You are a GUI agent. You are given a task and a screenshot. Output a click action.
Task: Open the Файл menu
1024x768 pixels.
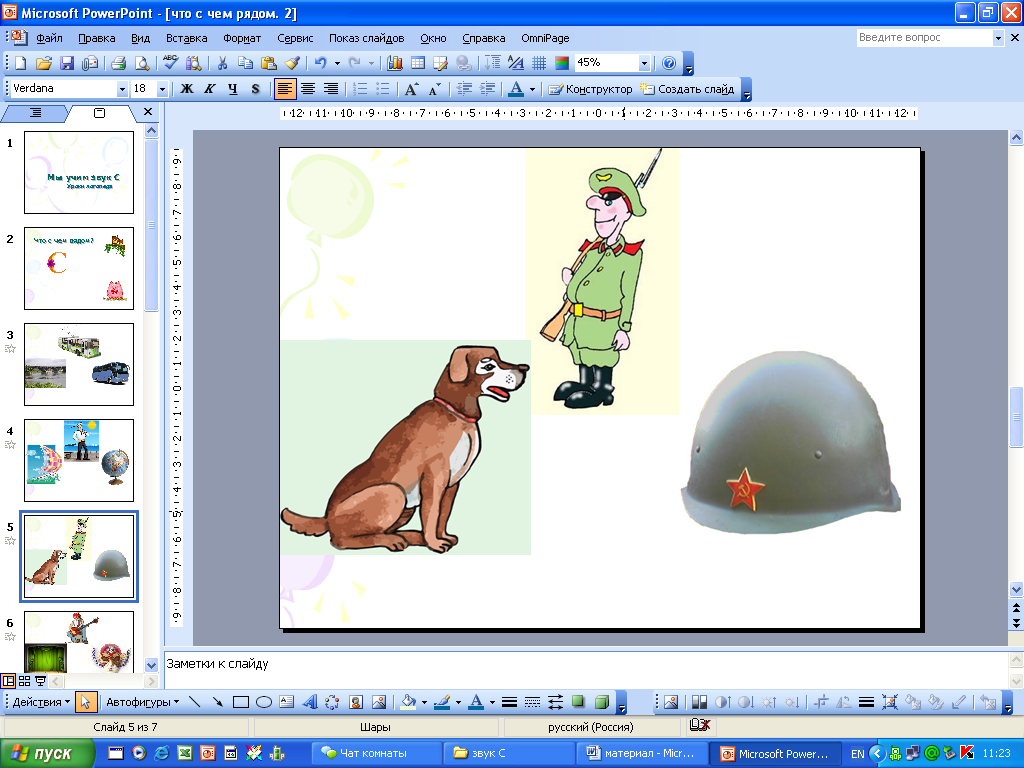[x=50, y=38]
